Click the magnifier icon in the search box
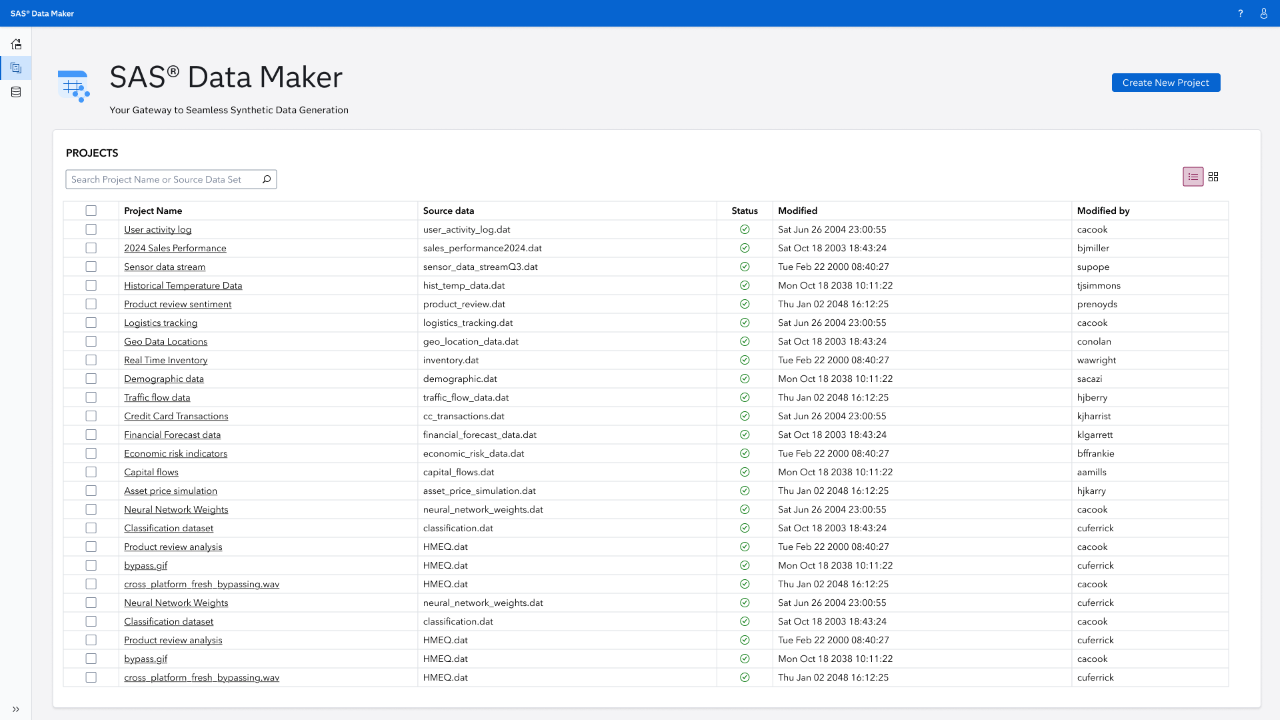1280x720 pixels. 267,180
